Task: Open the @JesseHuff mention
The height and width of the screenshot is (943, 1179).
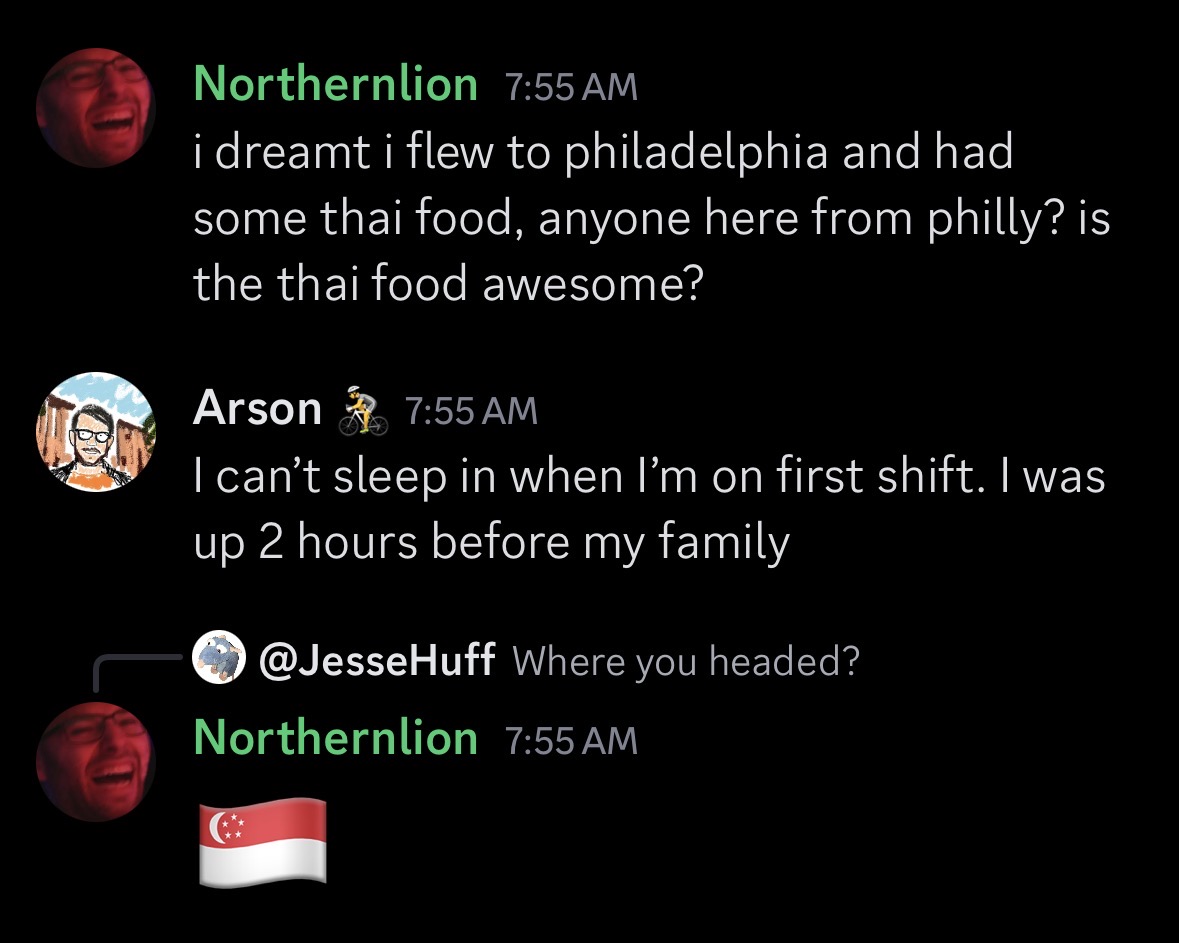Action: pyautogui.click(x=377, y=660)
